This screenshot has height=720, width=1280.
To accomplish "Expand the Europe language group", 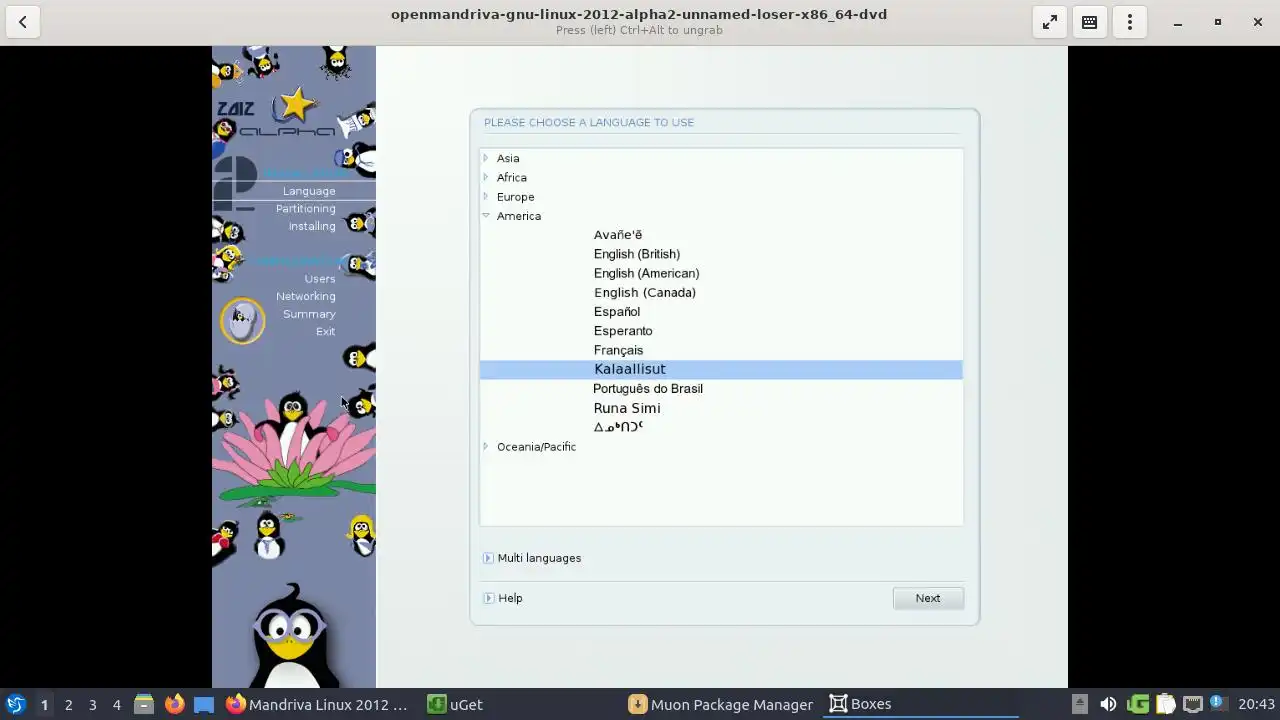I will 486,197.
